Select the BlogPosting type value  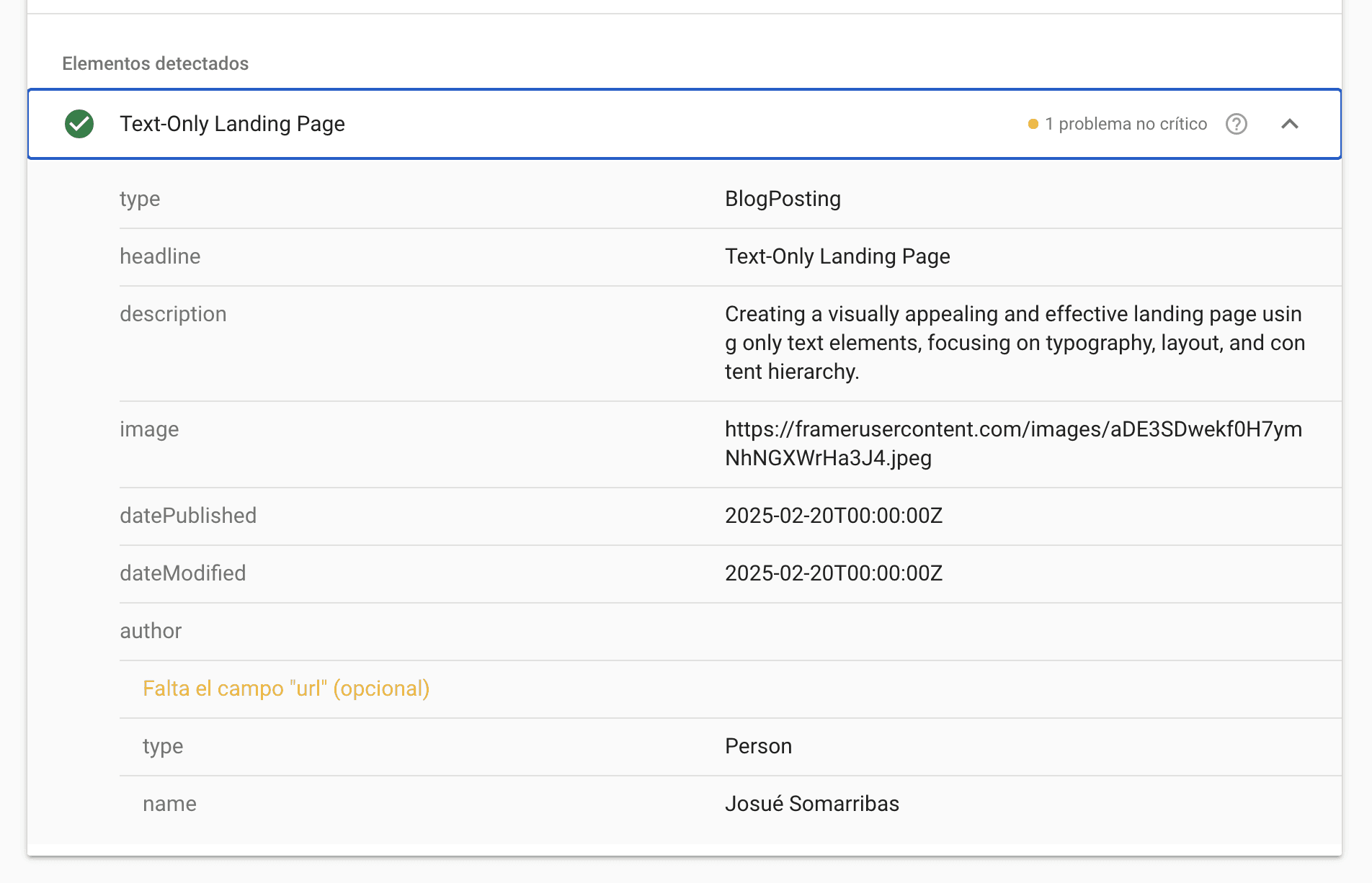783,199
